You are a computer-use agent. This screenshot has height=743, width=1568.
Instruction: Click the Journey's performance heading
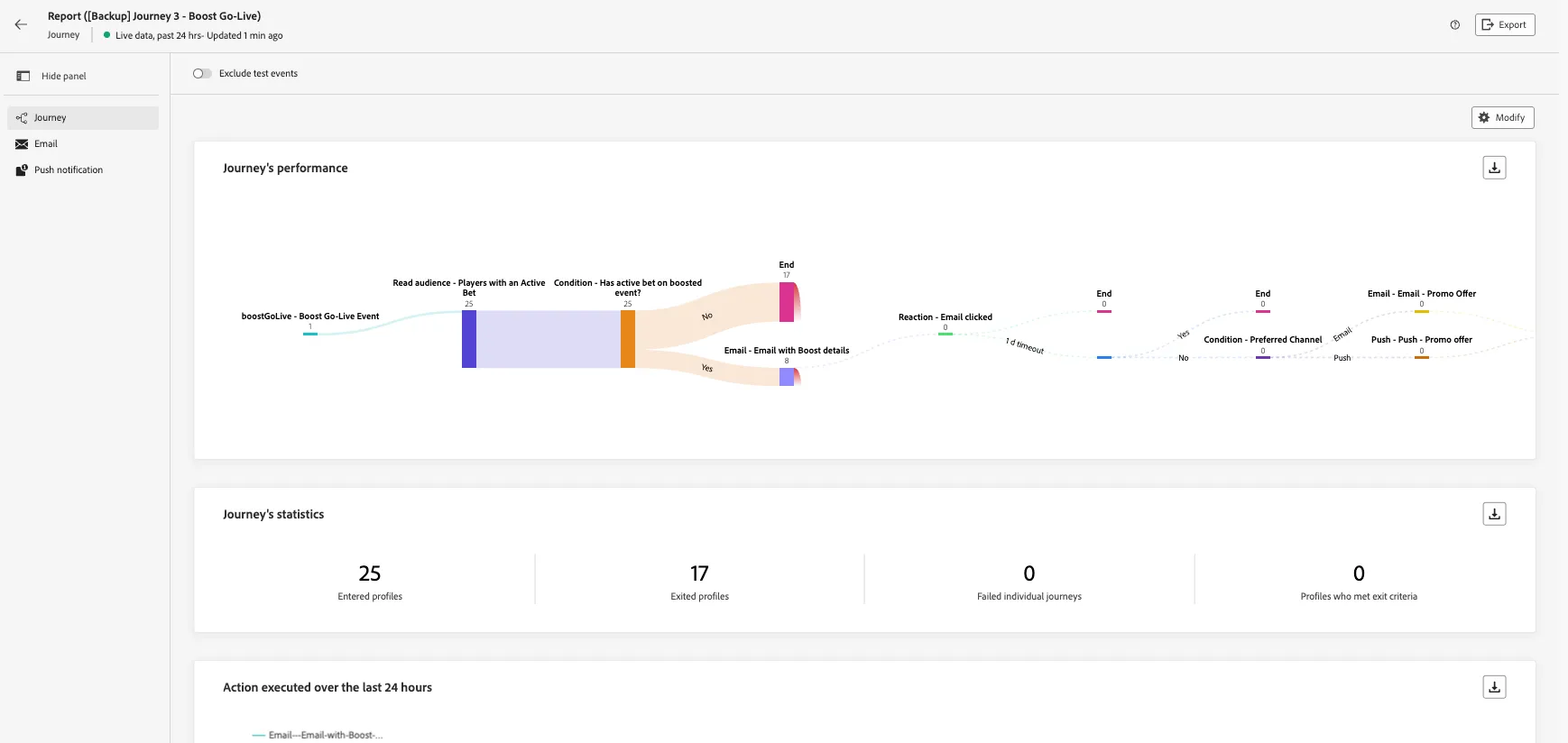(285, 168)
